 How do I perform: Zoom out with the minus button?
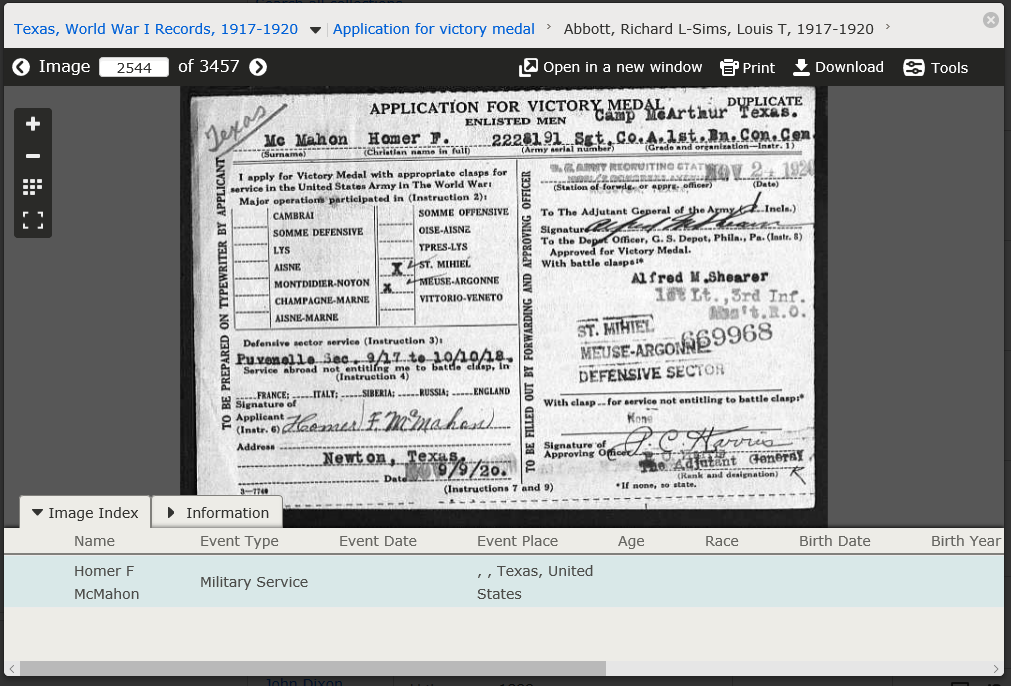[33, 156]
